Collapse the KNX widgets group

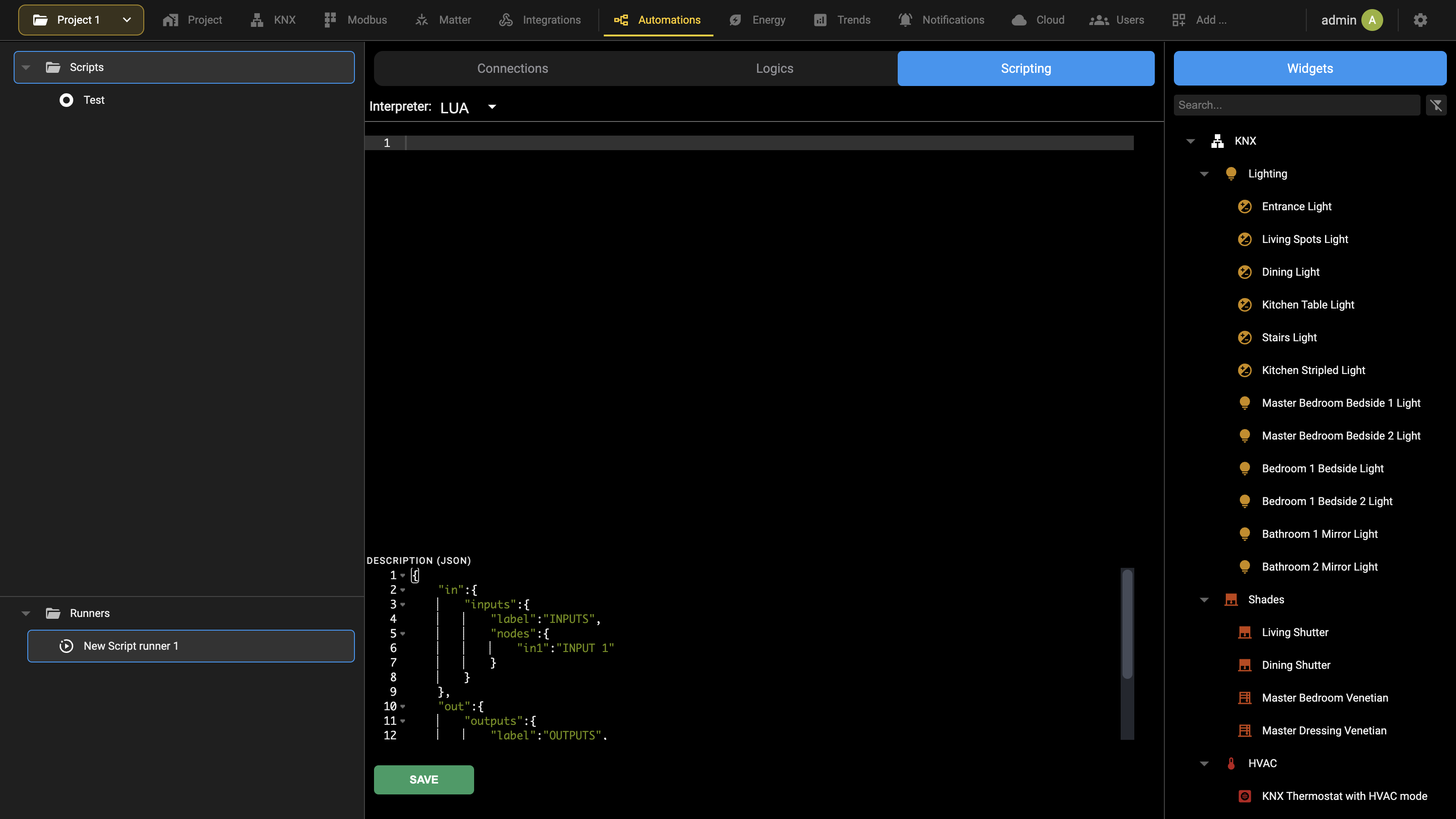pyautogui.click(x=1190, y=141)
